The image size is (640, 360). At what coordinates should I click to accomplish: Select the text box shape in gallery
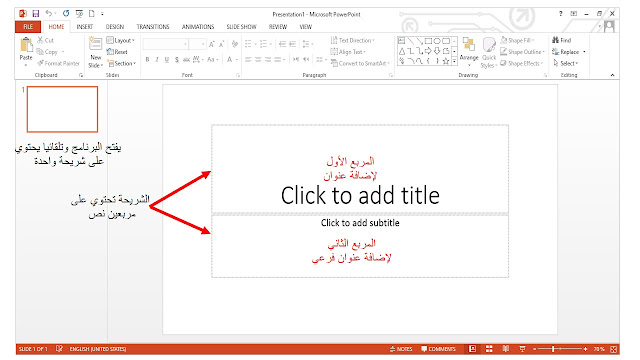tap(402, 41)
